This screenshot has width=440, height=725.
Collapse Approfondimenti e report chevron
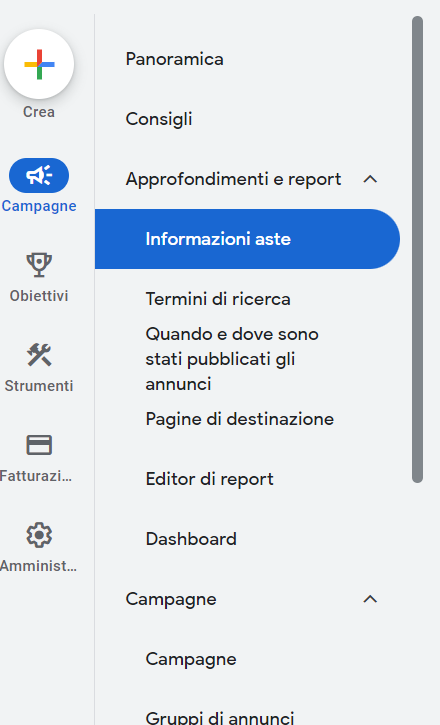click(x=370, y=179)
